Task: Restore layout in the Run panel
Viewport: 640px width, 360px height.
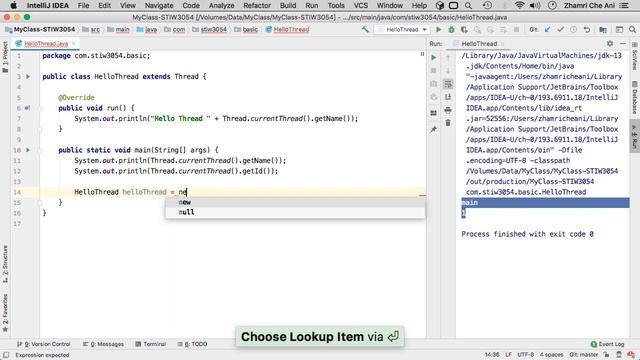Action: point(433,113)
